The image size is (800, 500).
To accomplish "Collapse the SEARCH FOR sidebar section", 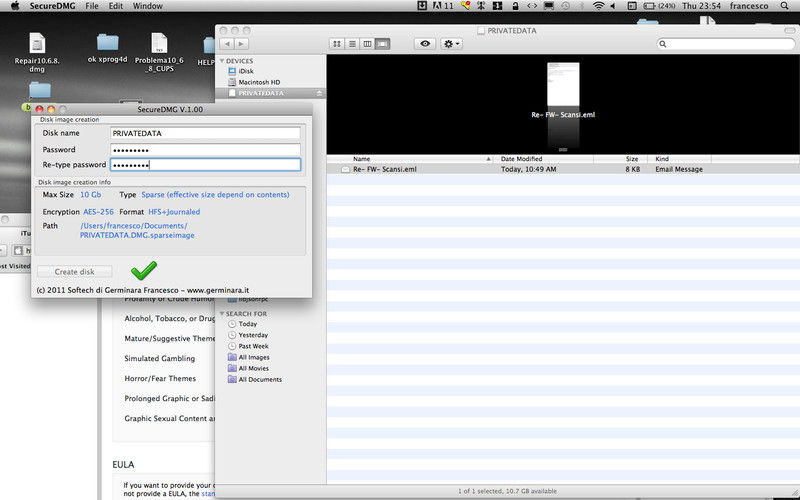I will (x=222, y=313).
